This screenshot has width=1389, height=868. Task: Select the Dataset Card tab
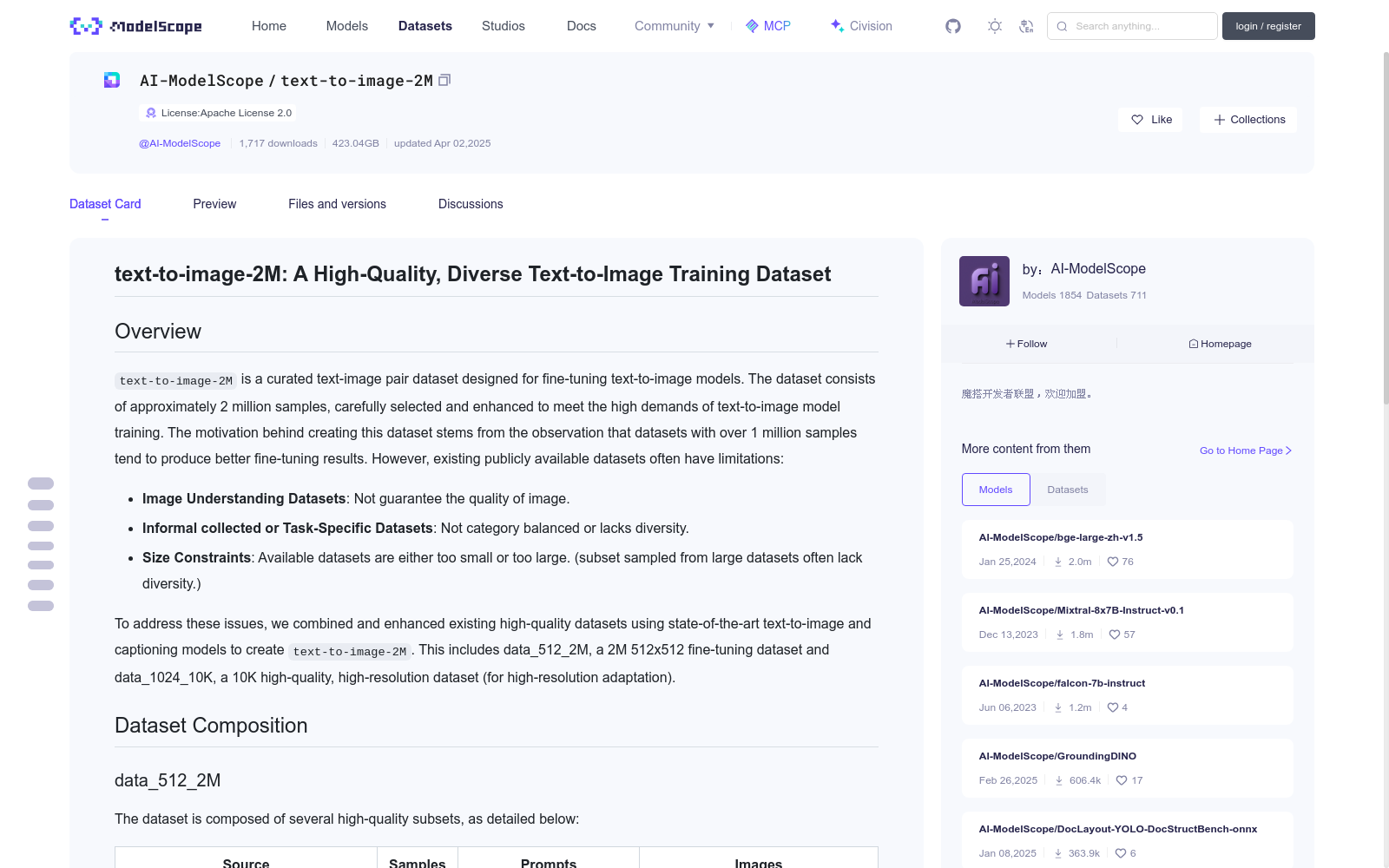pos(105,204)
